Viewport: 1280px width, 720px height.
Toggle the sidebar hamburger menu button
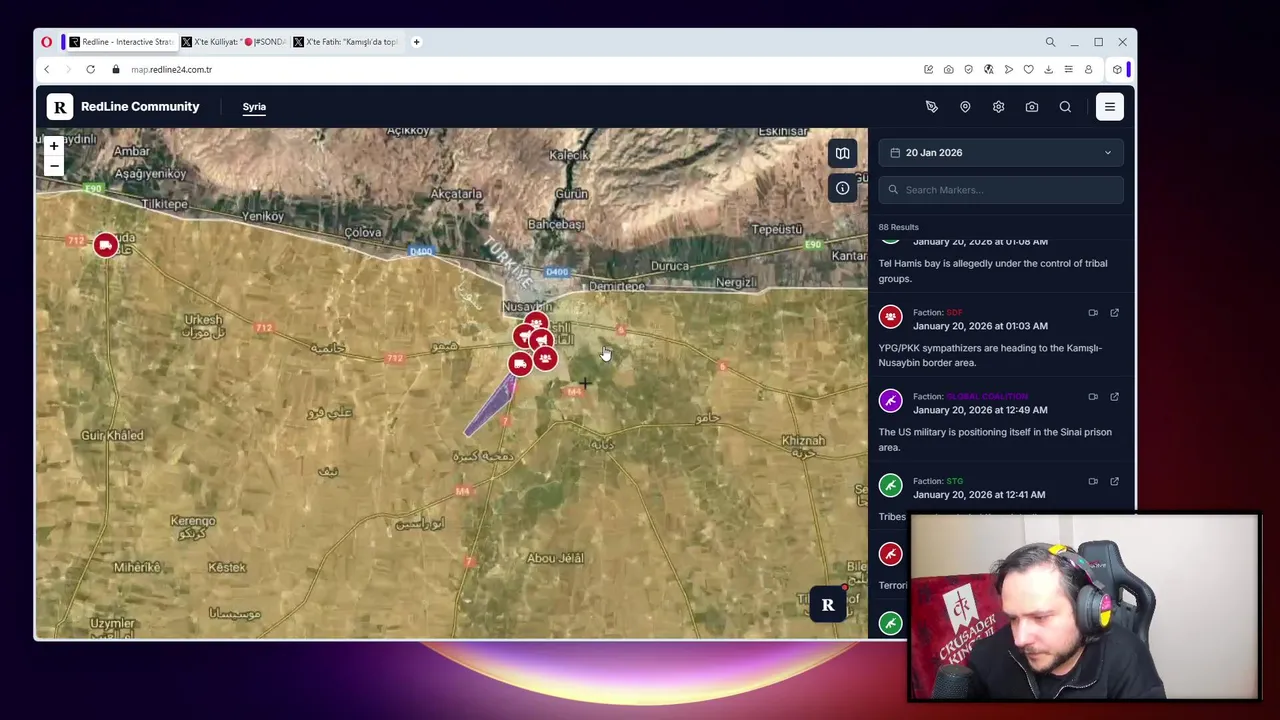[x=1109, y=107]
